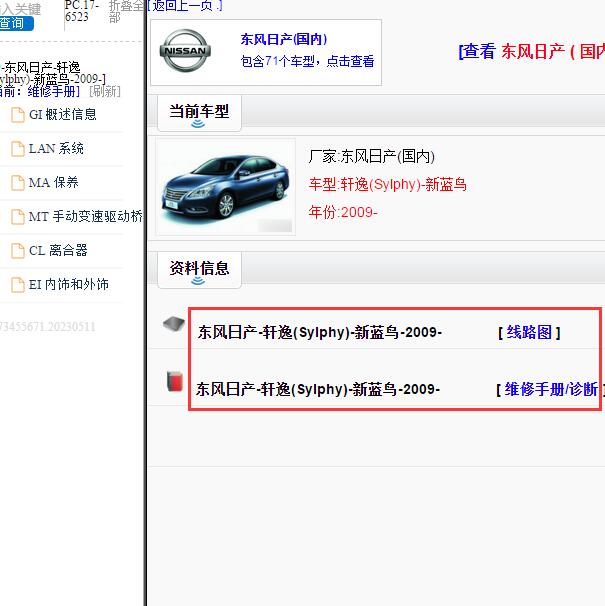605x606 pixels.
Task: Open the GI 概述信息 document icon
Action: click(17, 115)
